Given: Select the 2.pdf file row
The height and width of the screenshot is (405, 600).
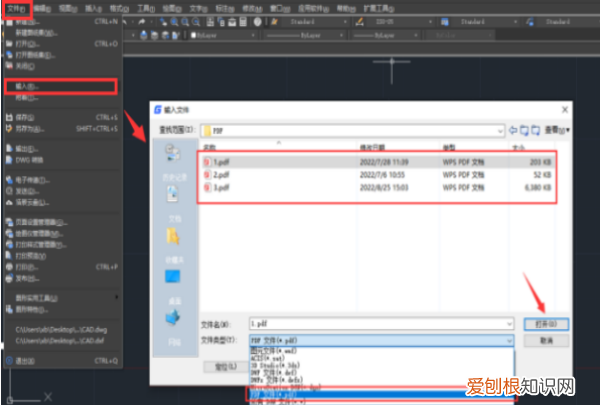Looking at the screenshot, I should (377, 175).
